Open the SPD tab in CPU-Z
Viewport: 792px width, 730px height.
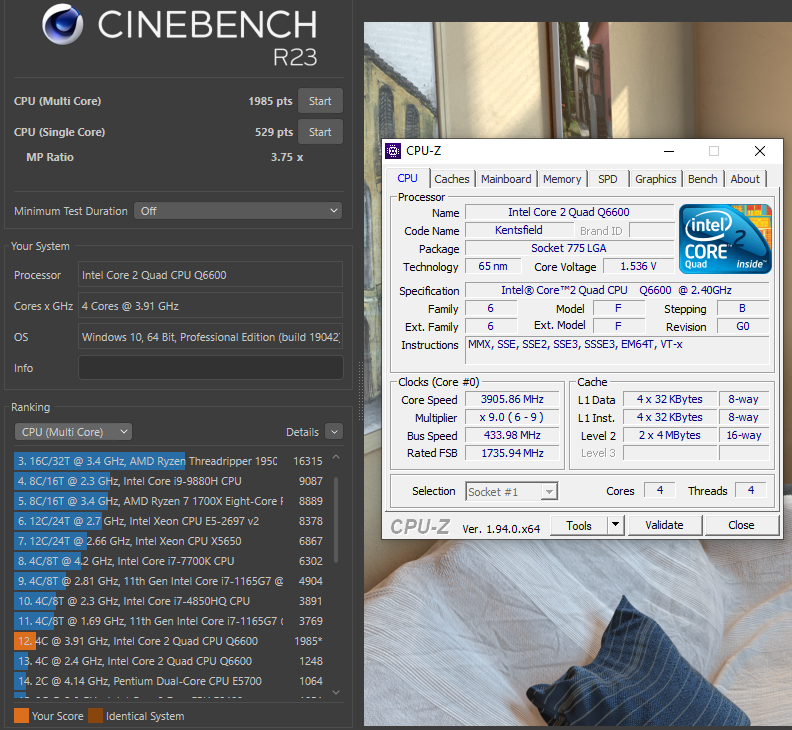[608, 179]
